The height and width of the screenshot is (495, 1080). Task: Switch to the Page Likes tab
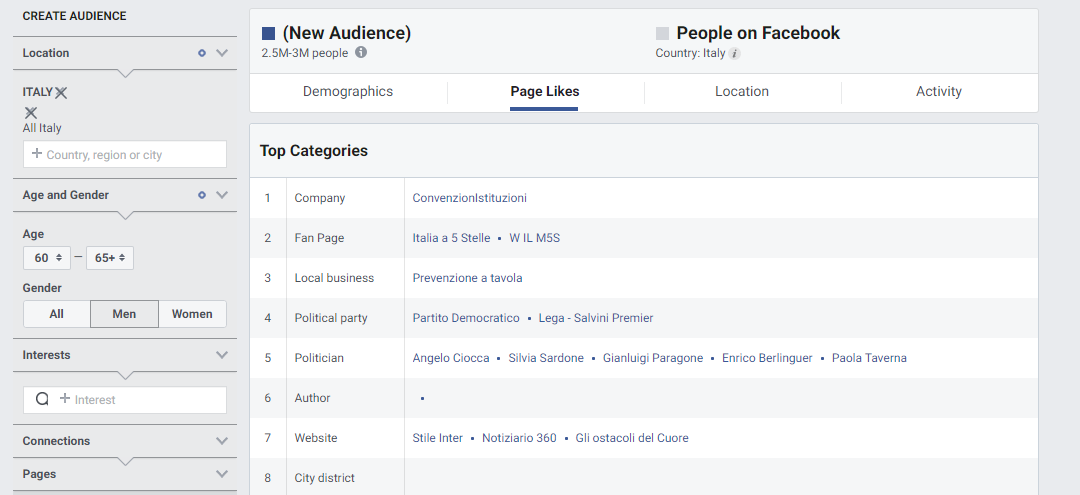(545, 92)
